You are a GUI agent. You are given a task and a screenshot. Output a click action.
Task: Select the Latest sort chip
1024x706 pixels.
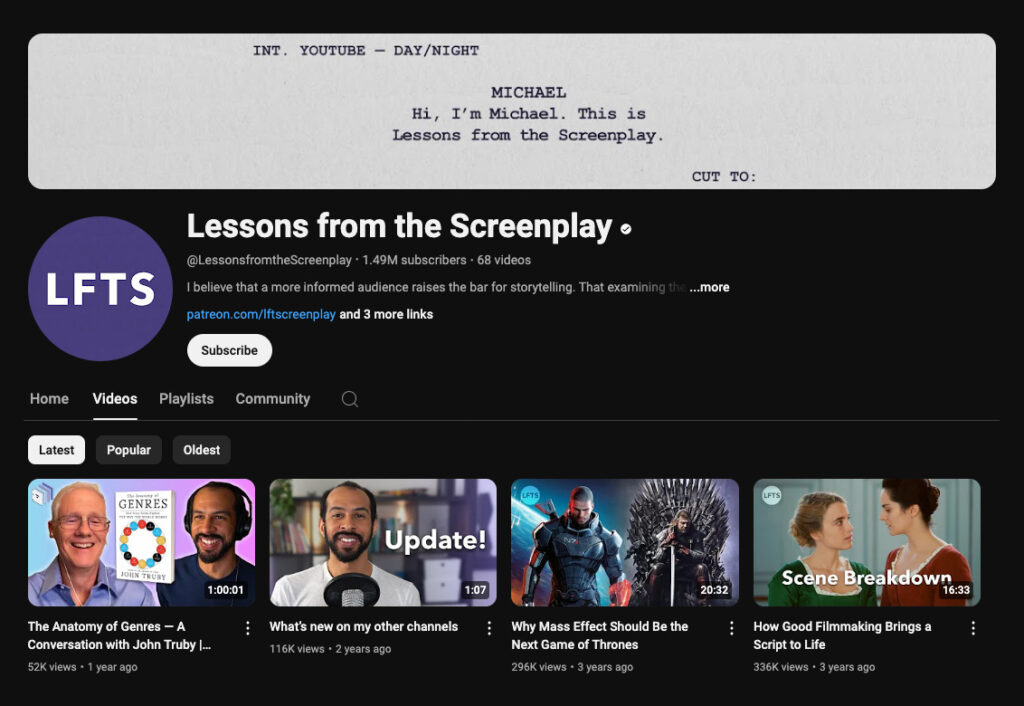pyautogui.click(x=56, y=450)
